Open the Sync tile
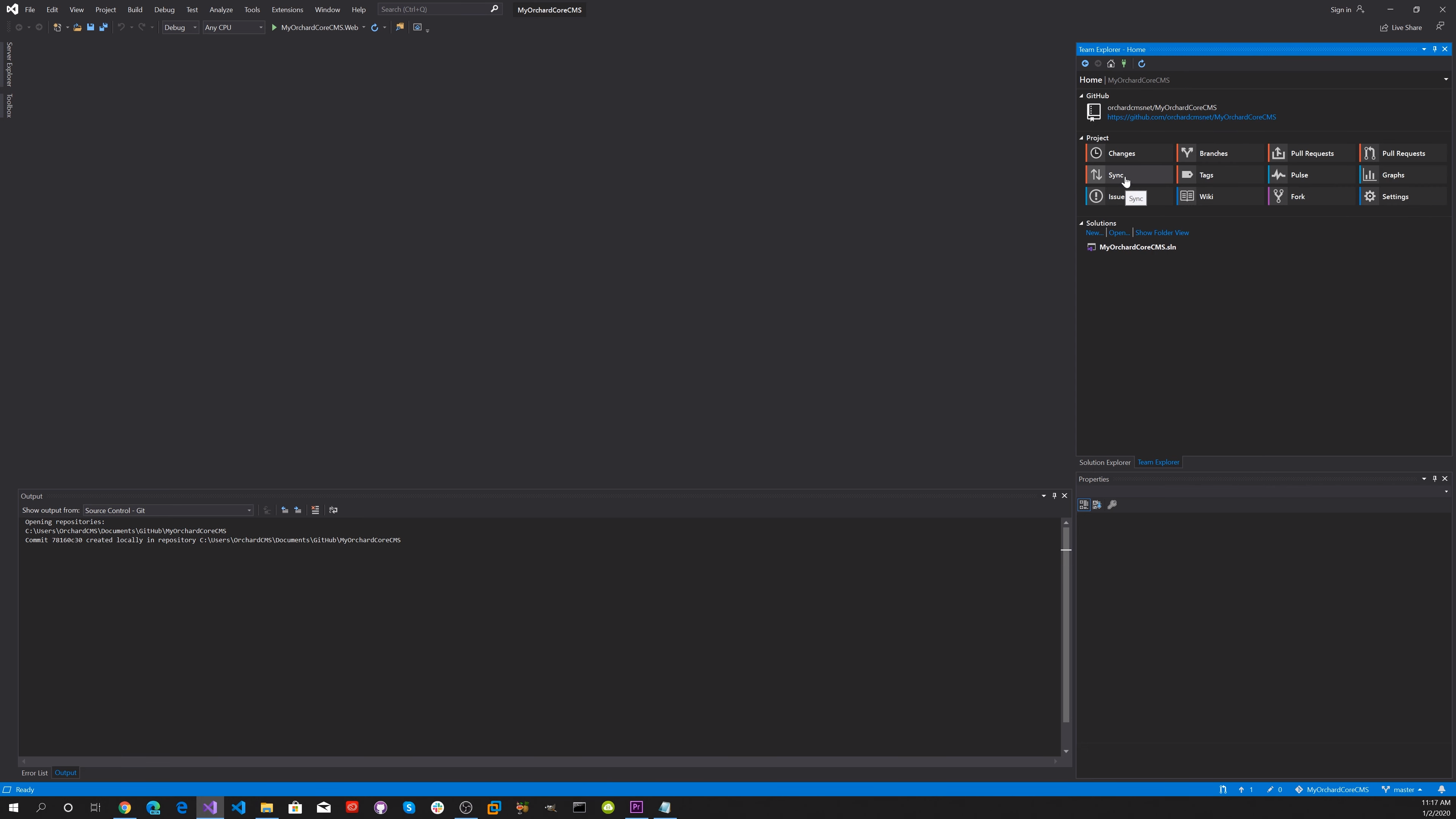This screenshot has width=1456, height=819. pos(1129,175)
